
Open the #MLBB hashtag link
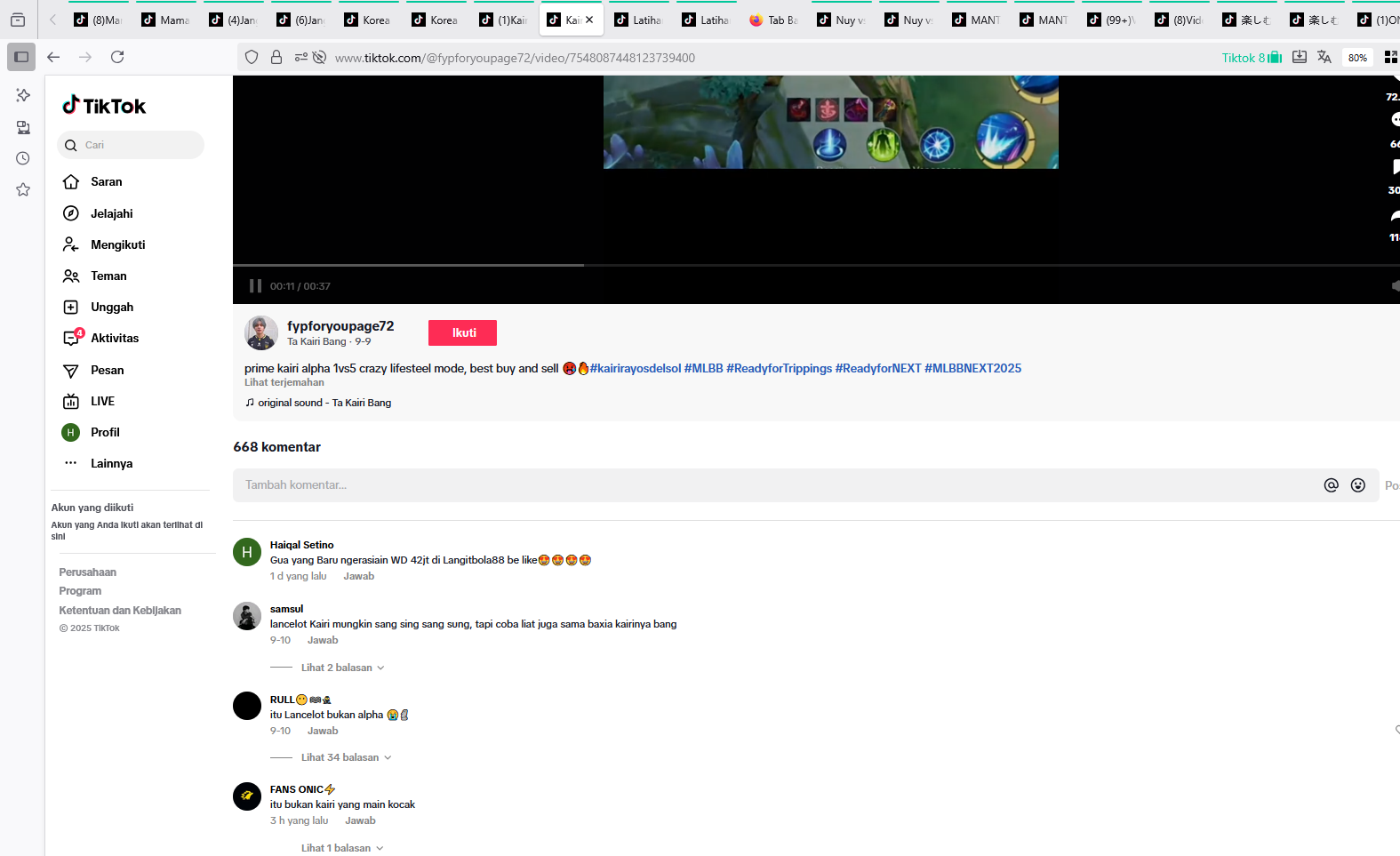pyautogui.click(x=703, y=368)
